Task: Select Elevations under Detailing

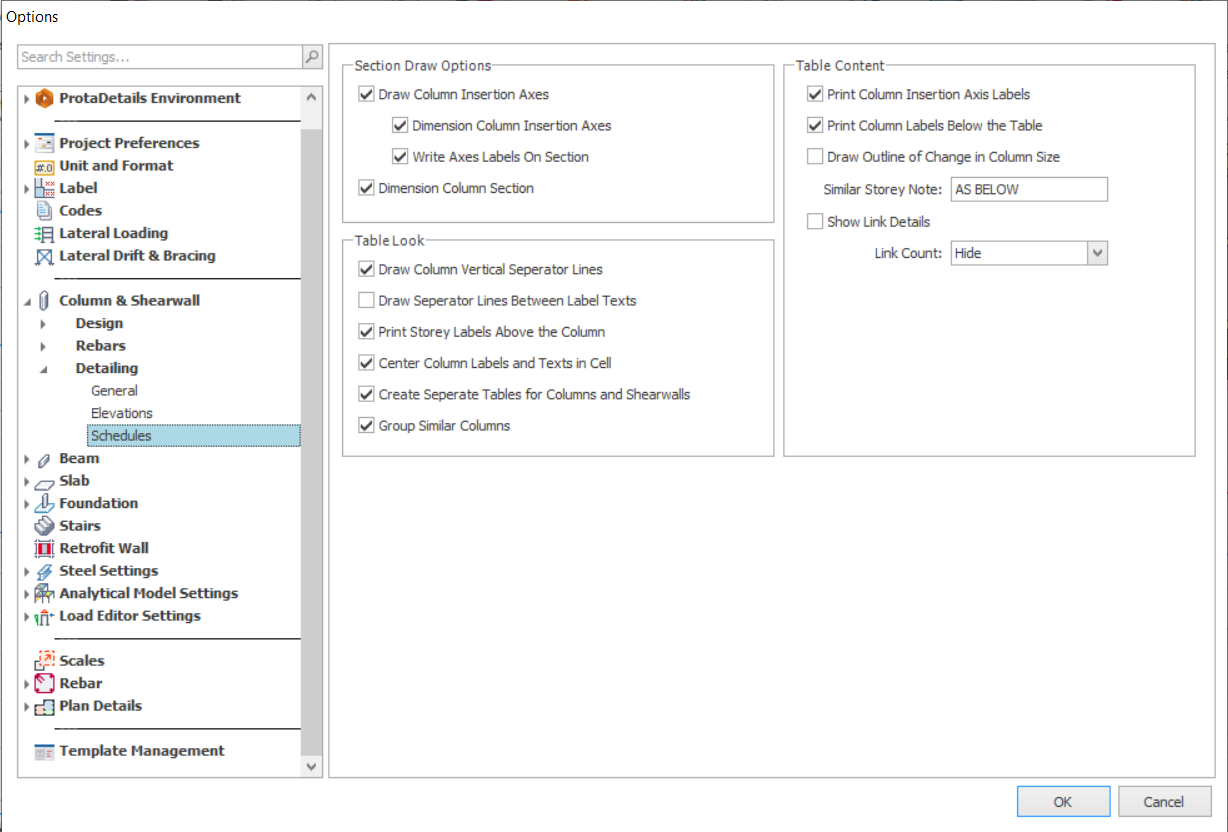Action: [122, 413]
